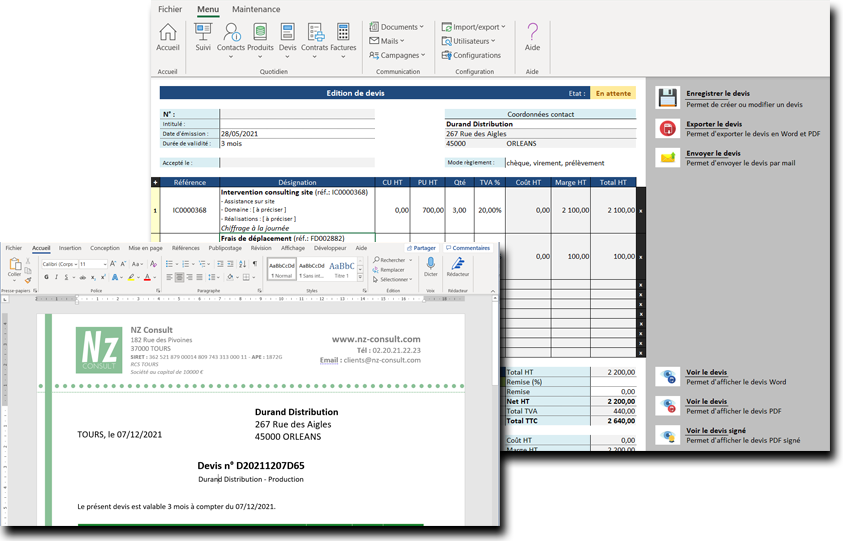This screenshot has width=843, height=541.
Task: Switch to the Maintenance tab in Excel
Action: [256, 9]
